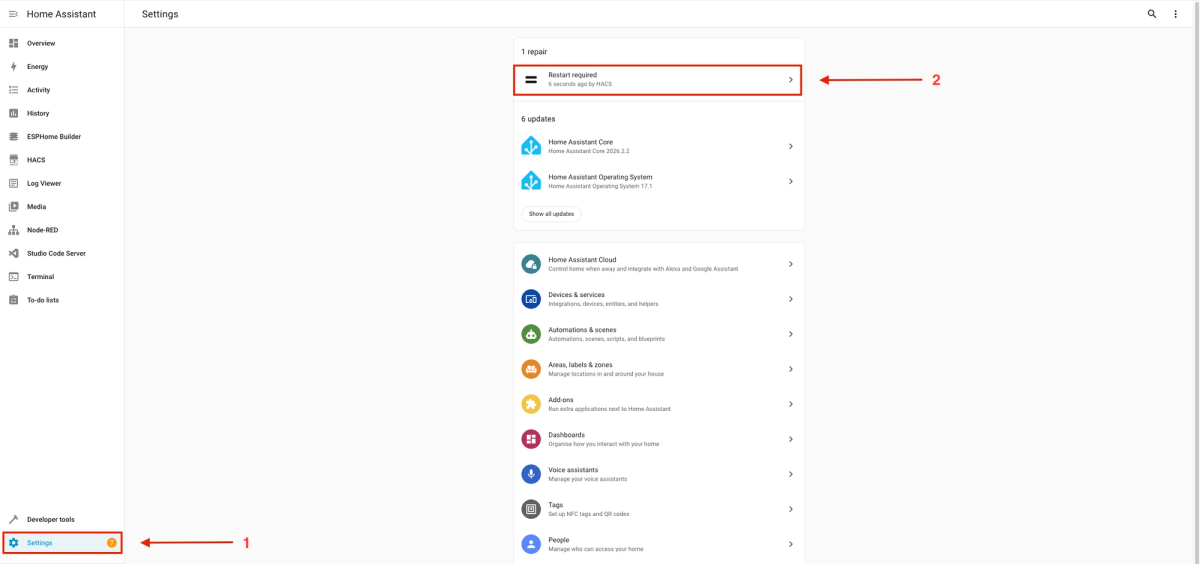Screen dimensions: 1200x564
Task: Click the Dashboards grid icon
Action: 531,439
